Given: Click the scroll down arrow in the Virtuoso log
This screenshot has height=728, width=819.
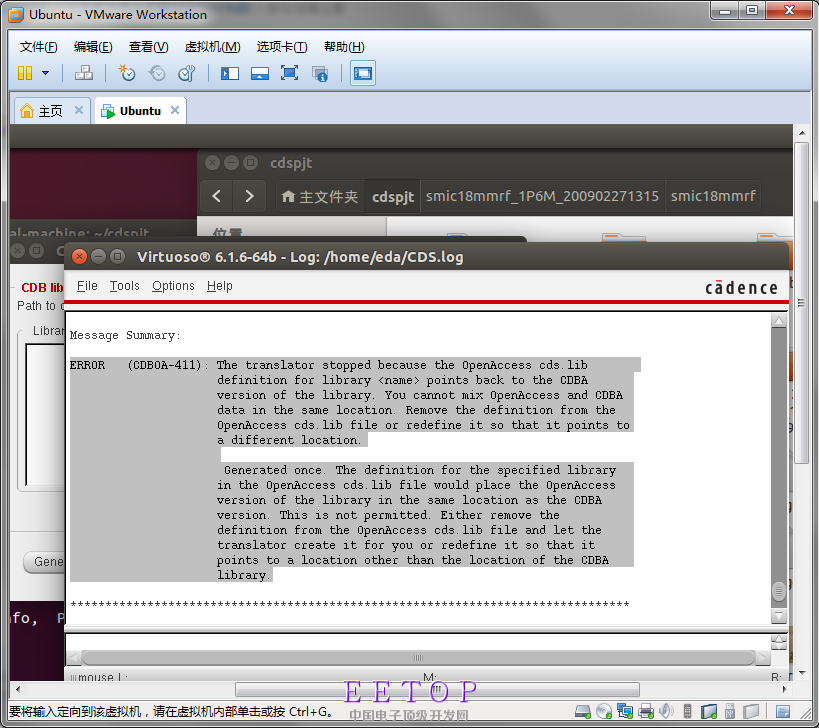Looking at the screenshot, I should (779, 616).
